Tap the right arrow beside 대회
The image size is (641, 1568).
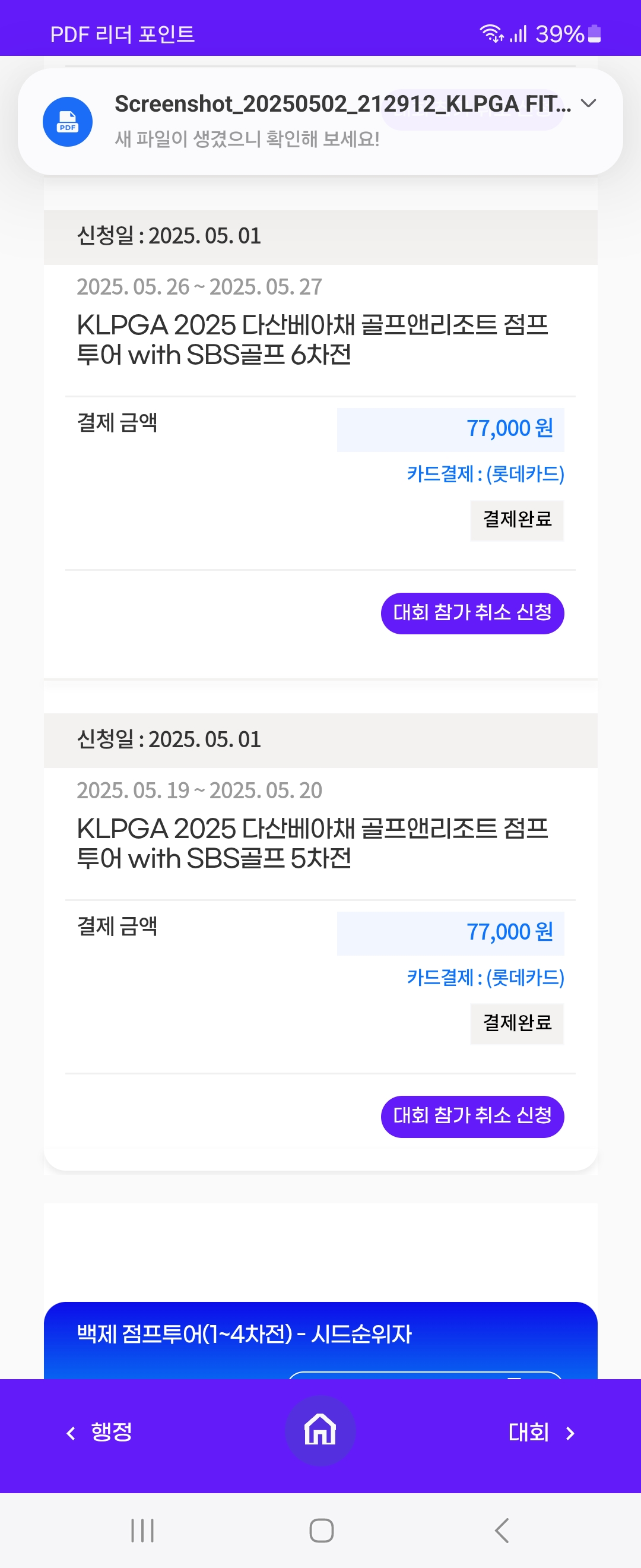tap(570, 1433)
